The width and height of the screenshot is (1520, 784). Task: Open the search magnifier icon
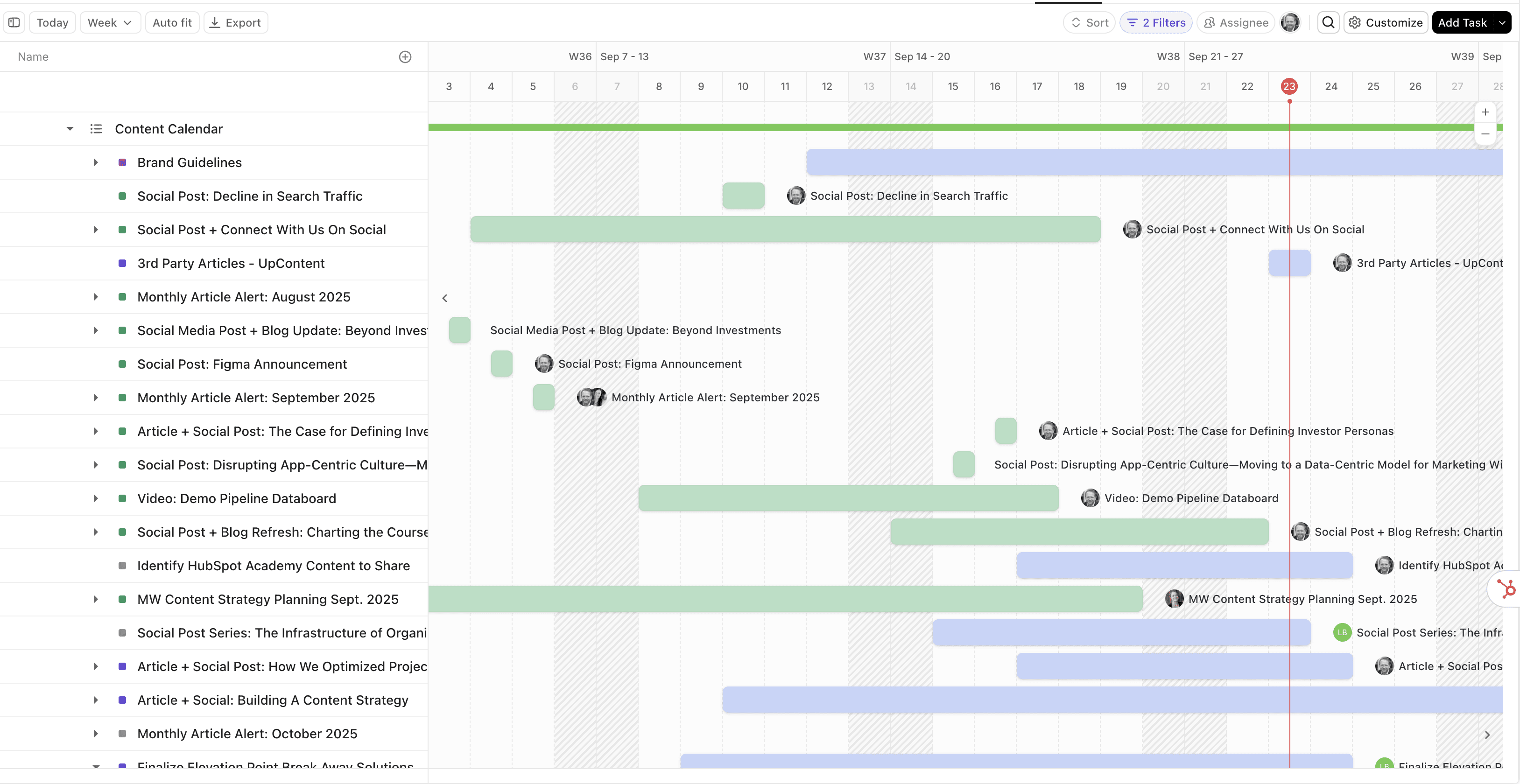click(x=1328, y=22)
